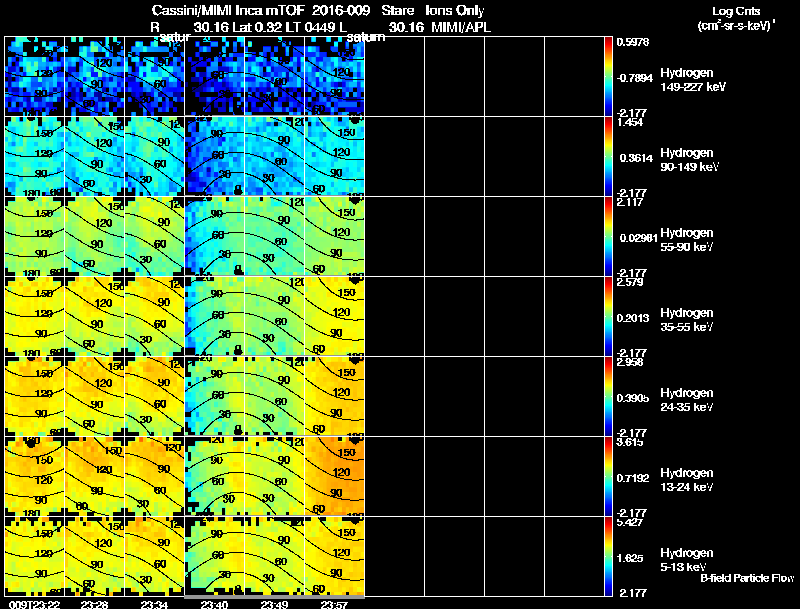
Task: Select the 5-13 keV panel at 23:34
Action: [x=155, y=556]
